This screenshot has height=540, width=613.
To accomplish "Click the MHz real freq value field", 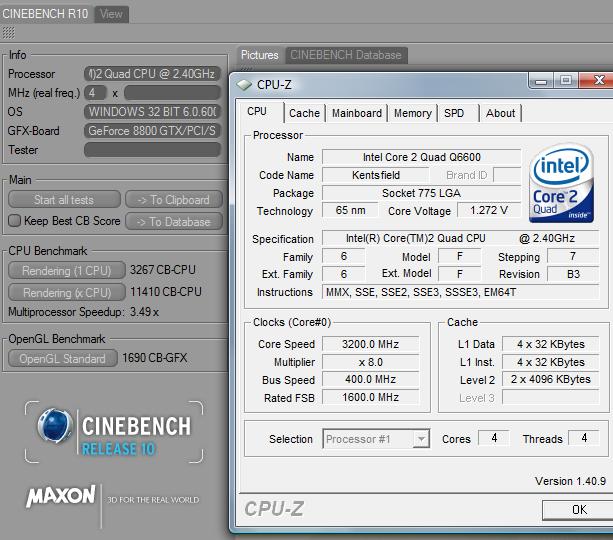I will [172, 93].
